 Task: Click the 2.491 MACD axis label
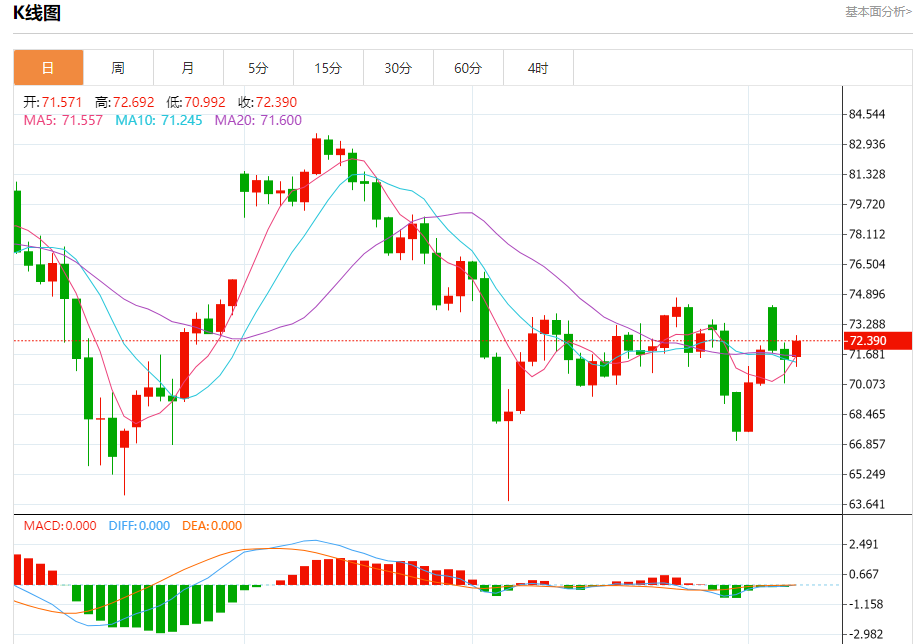point(864,545)
